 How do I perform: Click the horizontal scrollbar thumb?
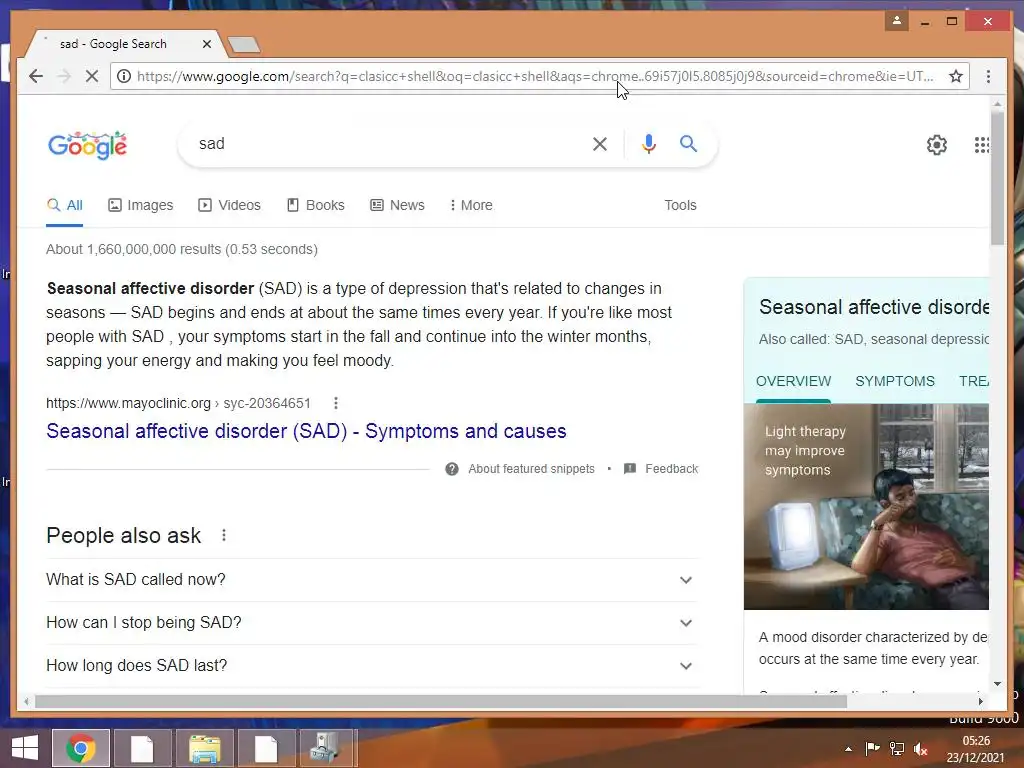pyautogui.click(x=441, y=701)
